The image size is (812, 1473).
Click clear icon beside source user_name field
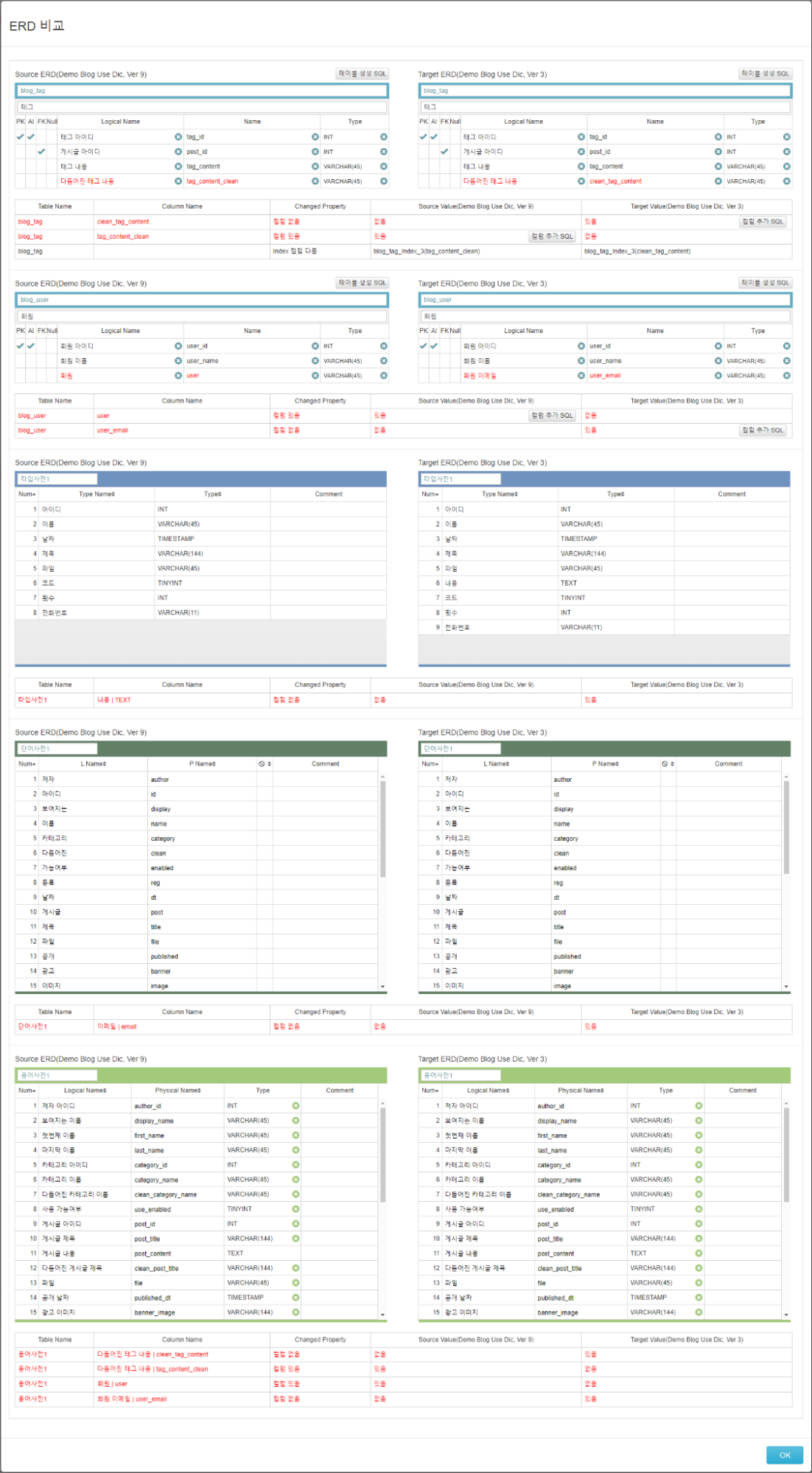coord(315,361)
